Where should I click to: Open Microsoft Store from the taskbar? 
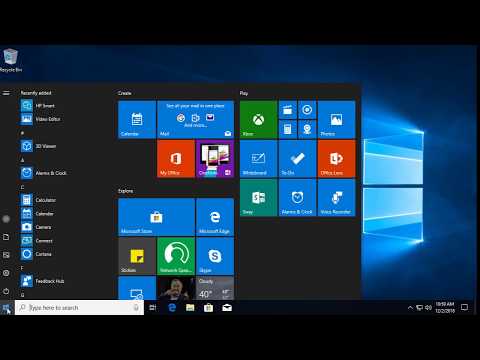[208, 308]
